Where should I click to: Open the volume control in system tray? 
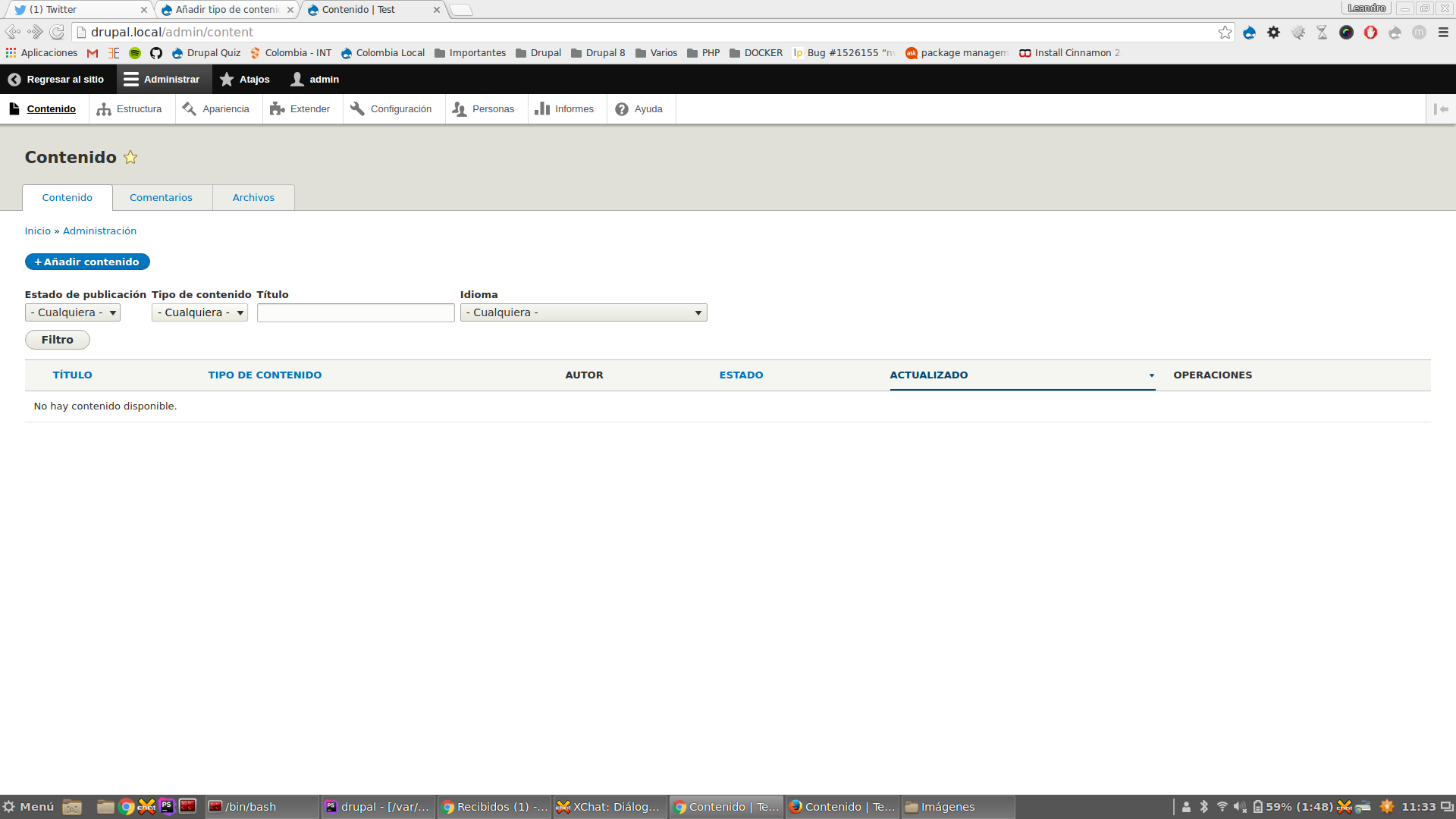coord(1240,807)
